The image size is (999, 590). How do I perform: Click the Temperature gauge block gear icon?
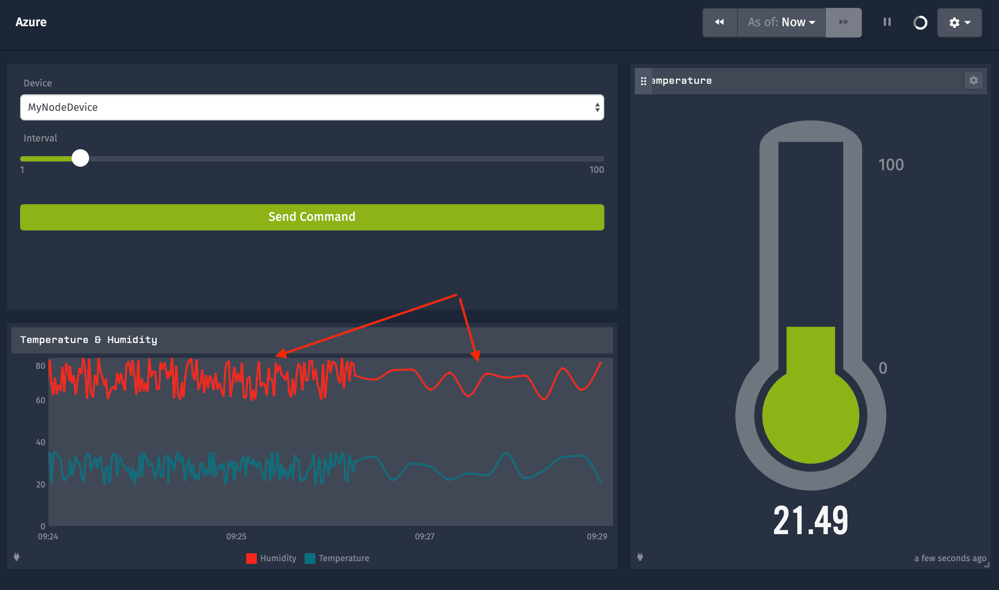pyautogui.click(x=973, y=80)
